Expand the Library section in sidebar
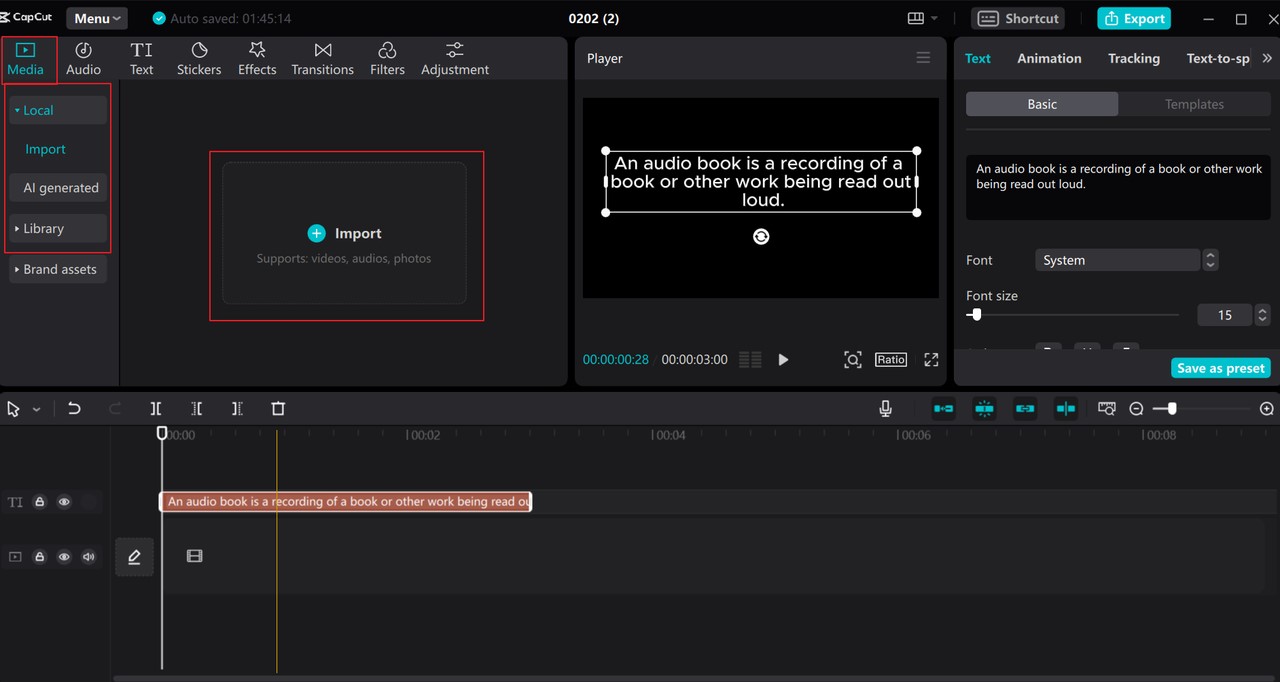 point(58,228)
